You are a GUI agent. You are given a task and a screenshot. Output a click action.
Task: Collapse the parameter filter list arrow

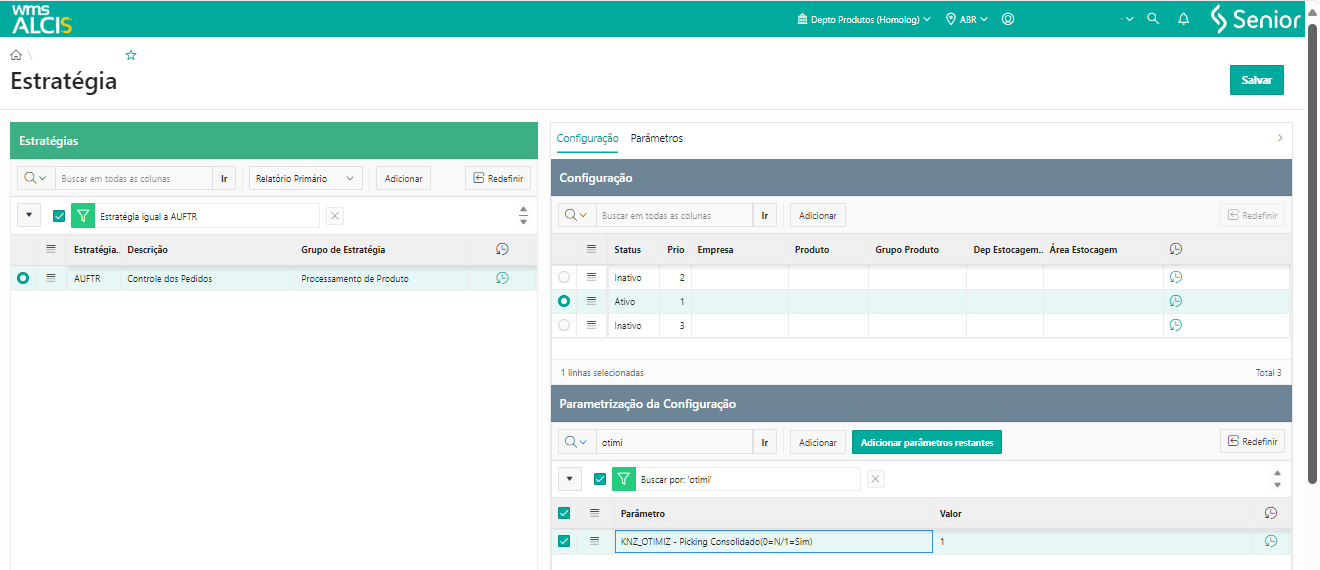click(x=569, y=479)
